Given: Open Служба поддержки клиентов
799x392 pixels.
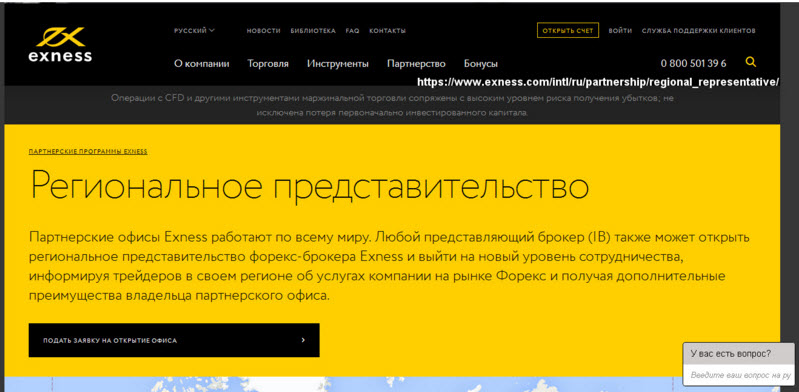Looking at the screenshot, I should point(699,31).
